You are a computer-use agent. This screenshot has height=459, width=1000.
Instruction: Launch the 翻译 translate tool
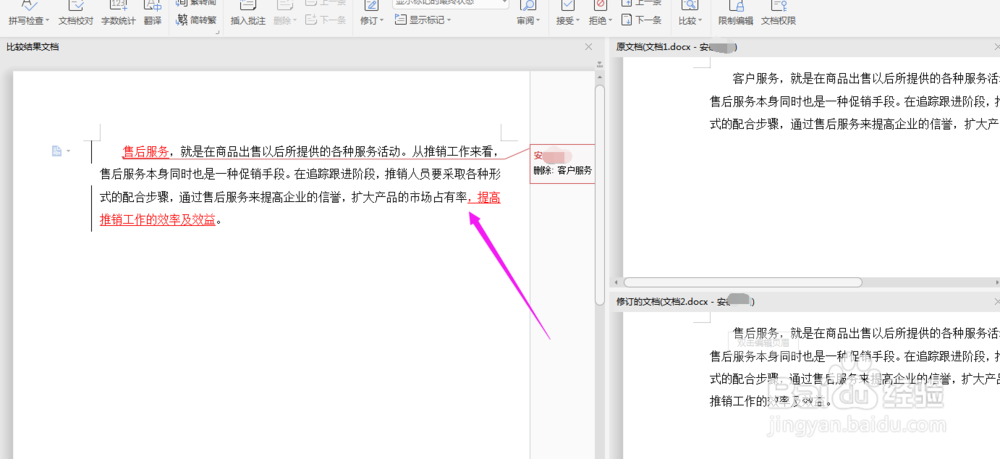[152, 13]
